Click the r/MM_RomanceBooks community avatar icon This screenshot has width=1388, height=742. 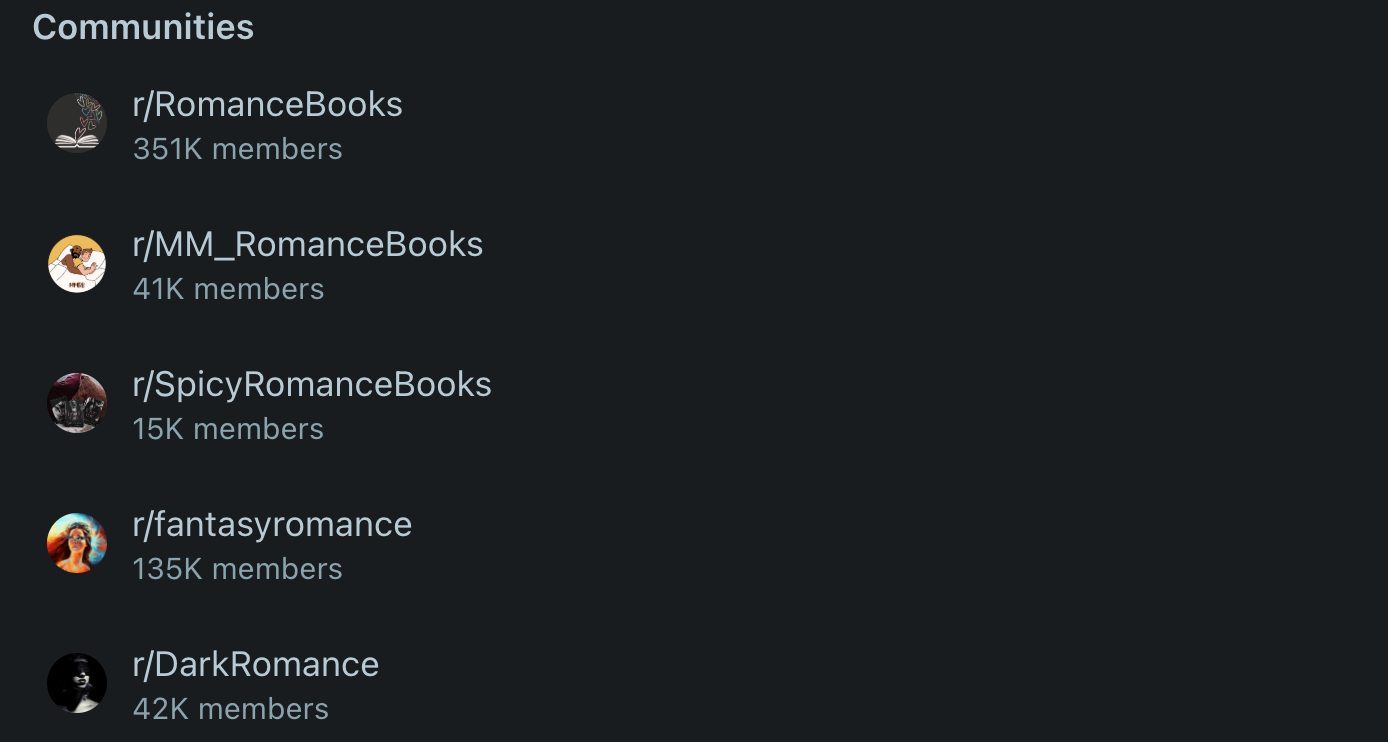tap(77, 264)
